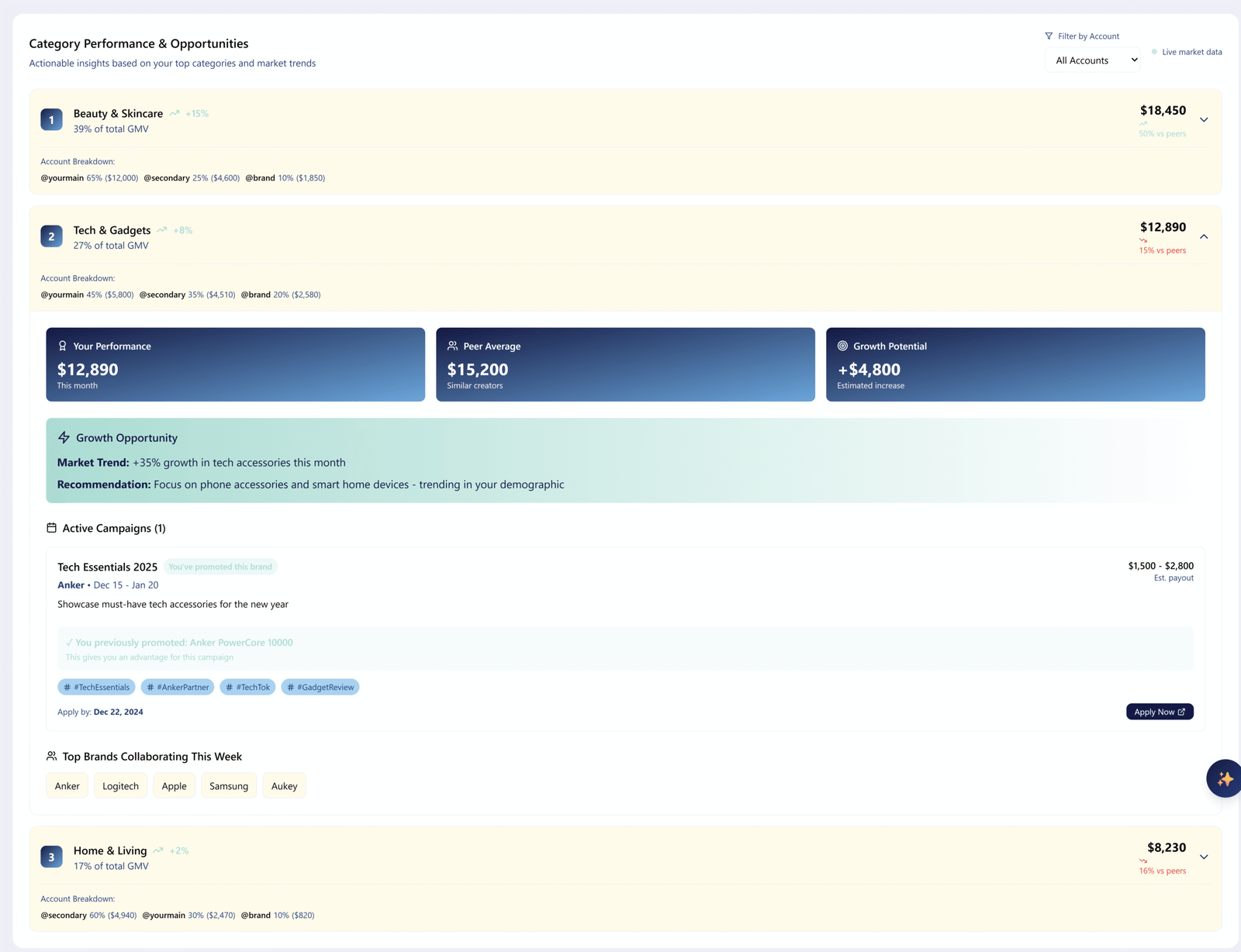This screenshot has height=952, width=1241.
Task: Choose the Logitech brand chip
Action: tap(120, 785)
